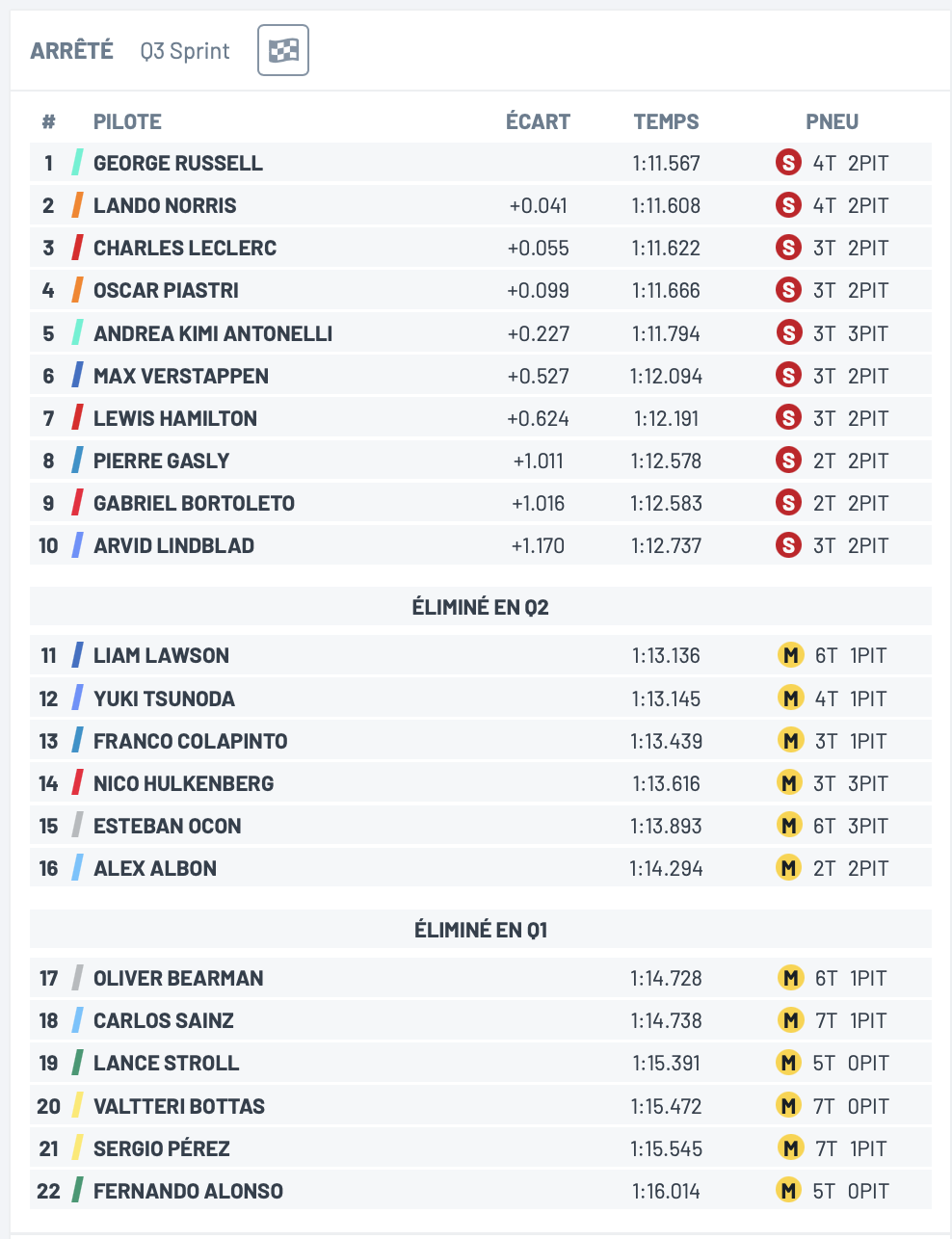Select Lewis Hamilton's lap time 1:12.191
The width and height of the screenshot is (952, 1239).
pos(666,418)
